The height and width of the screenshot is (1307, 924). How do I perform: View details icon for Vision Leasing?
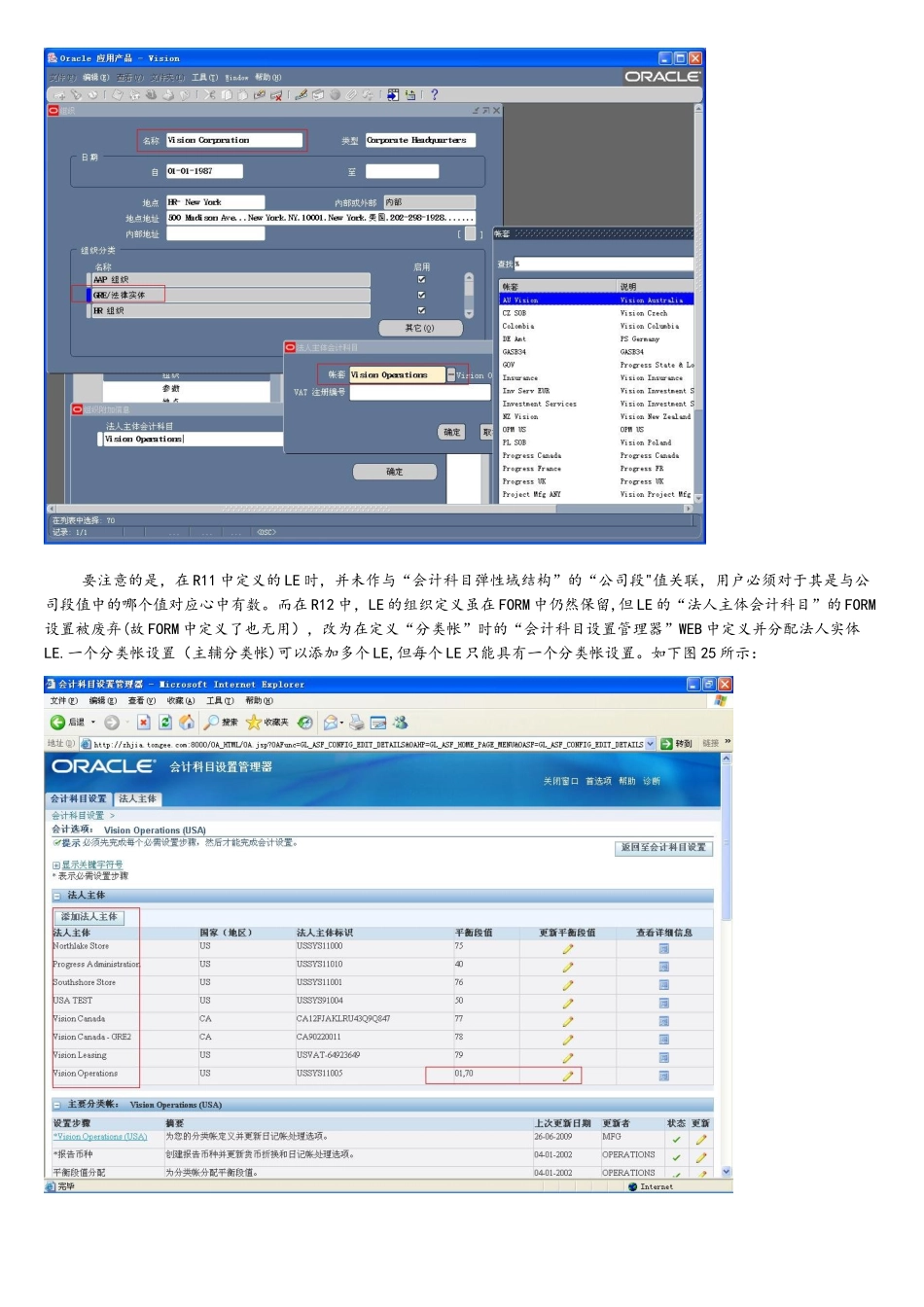click(x=664, y=1057)
